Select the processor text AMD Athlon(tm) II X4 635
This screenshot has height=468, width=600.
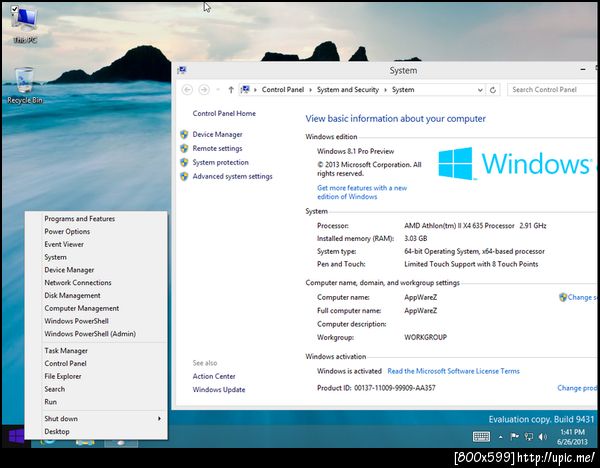459,226
